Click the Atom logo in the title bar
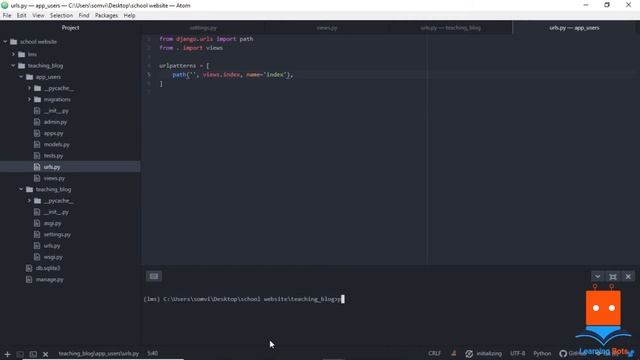The height and width of the screenshot is (360, 640). point(4,5)
